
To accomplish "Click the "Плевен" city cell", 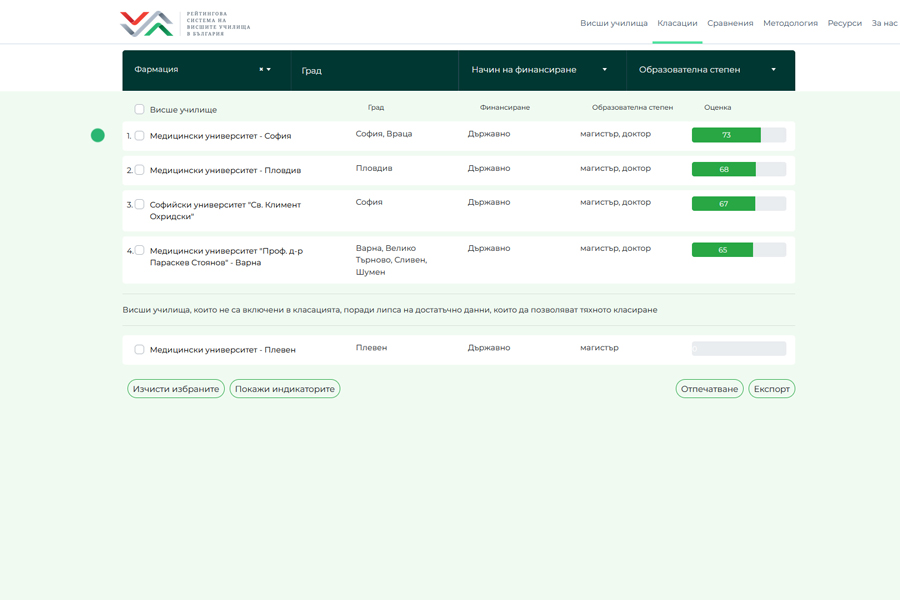I will point(371,347).
